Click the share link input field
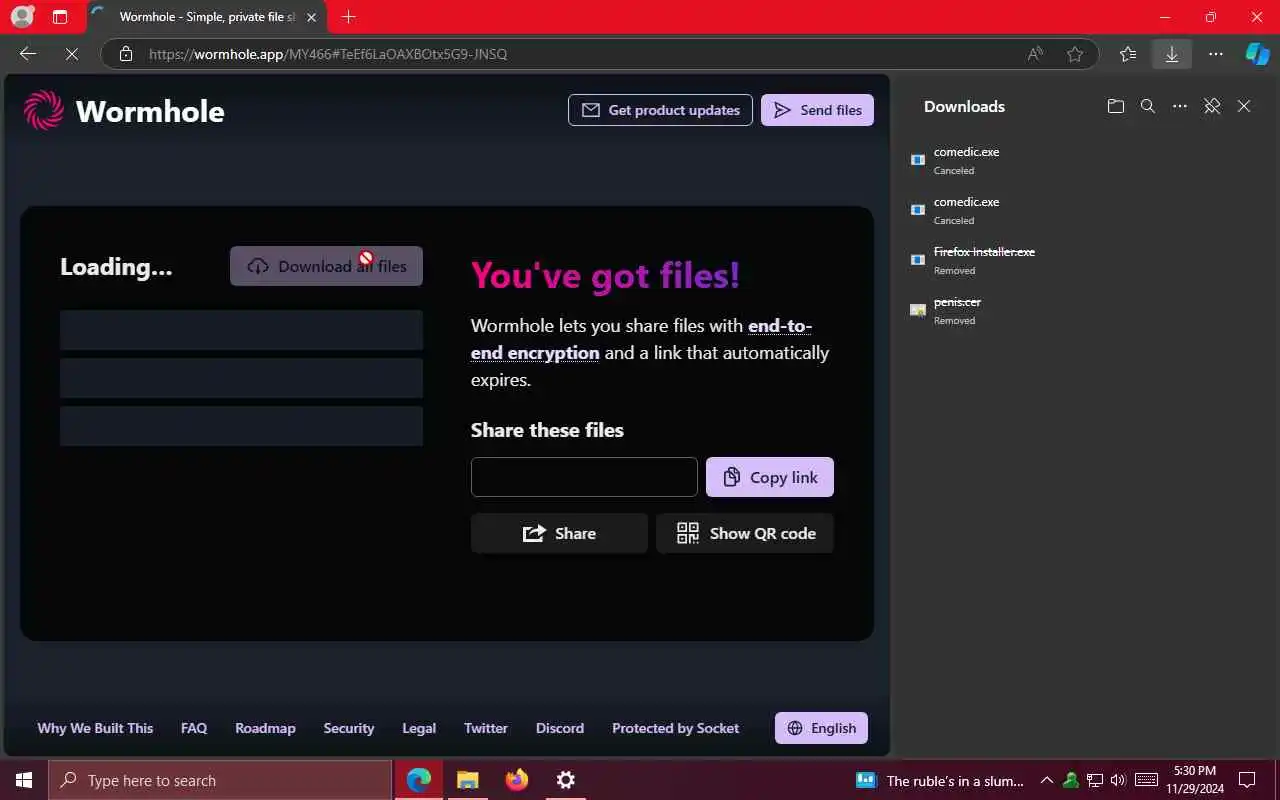 pos(584,477)
